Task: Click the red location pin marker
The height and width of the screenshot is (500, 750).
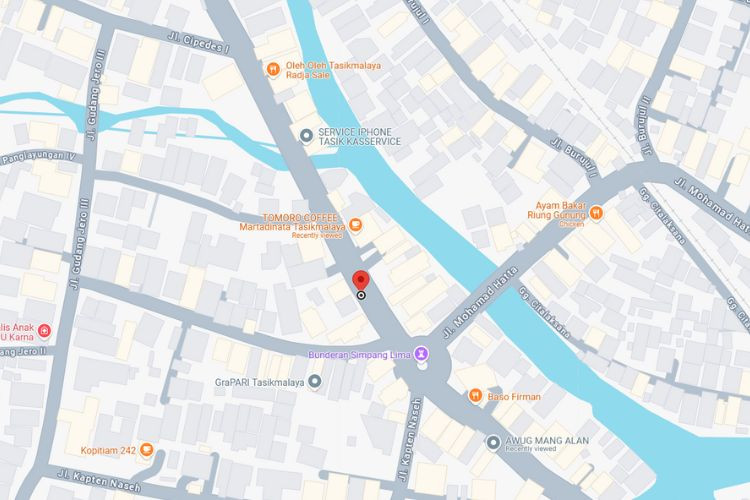Action: [x=361, y=280]
